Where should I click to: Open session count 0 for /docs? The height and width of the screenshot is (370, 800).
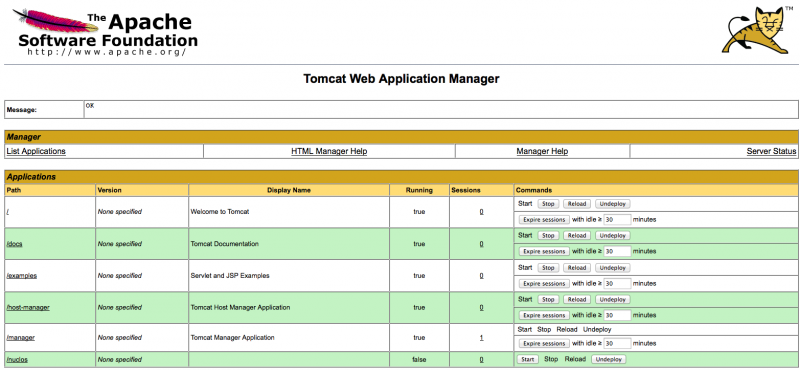pyautogui.click(x=481, y=244)
